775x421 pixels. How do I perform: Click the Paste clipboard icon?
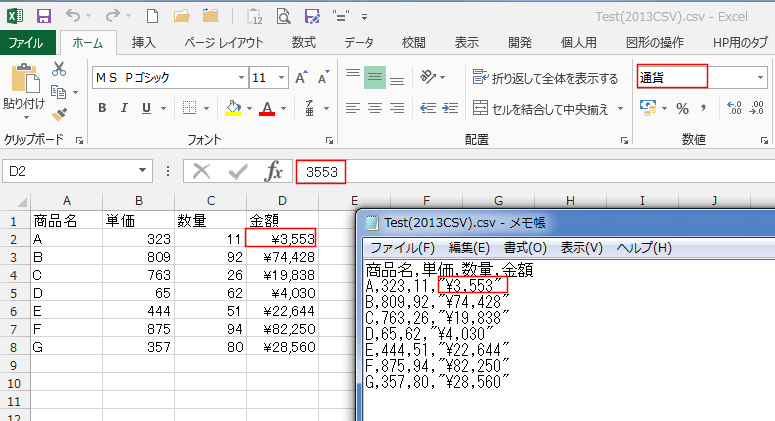[x=24, y=79]
